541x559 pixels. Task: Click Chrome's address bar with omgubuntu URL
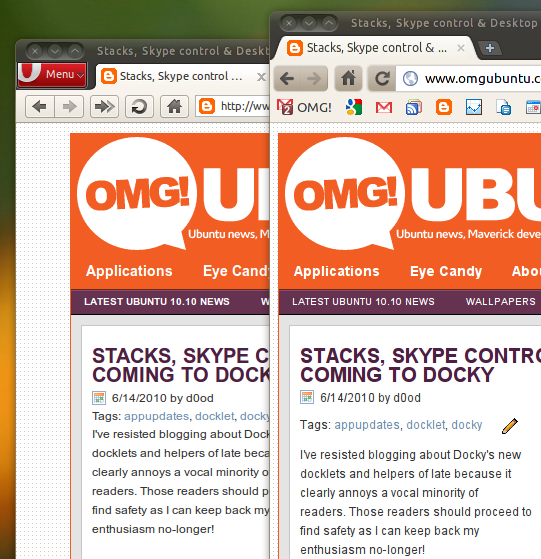(469, 78)
